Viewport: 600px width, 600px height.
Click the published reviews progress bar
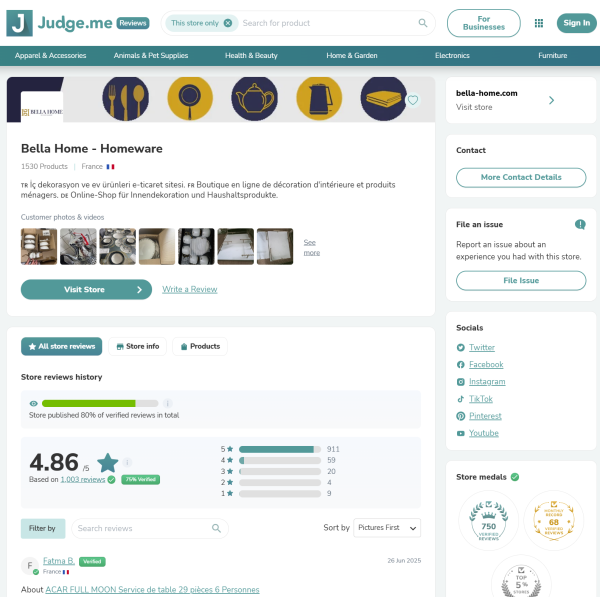[100, 403]
